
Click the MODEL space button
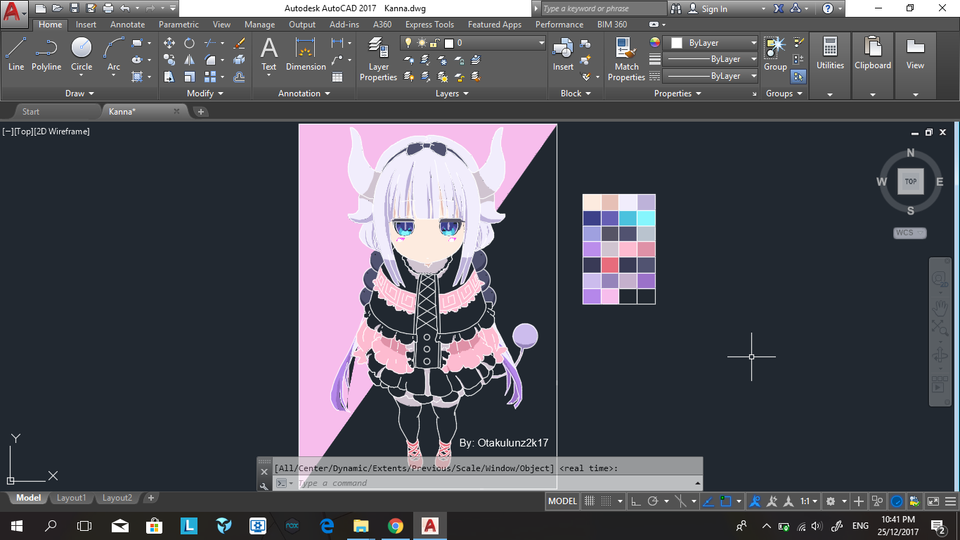[x=562, y=501]
